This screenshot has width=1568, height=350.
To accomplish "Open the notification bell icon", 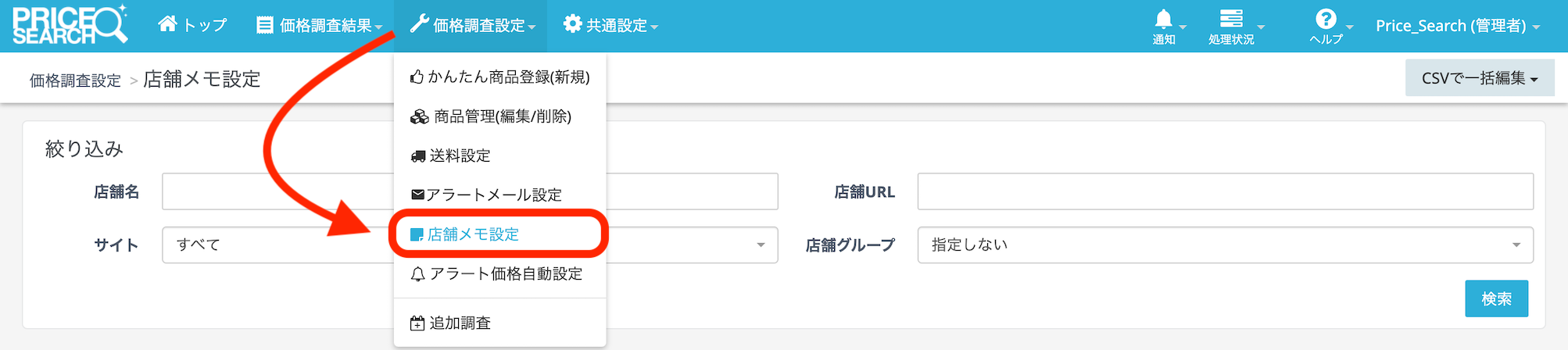I will coord(1164,20).
